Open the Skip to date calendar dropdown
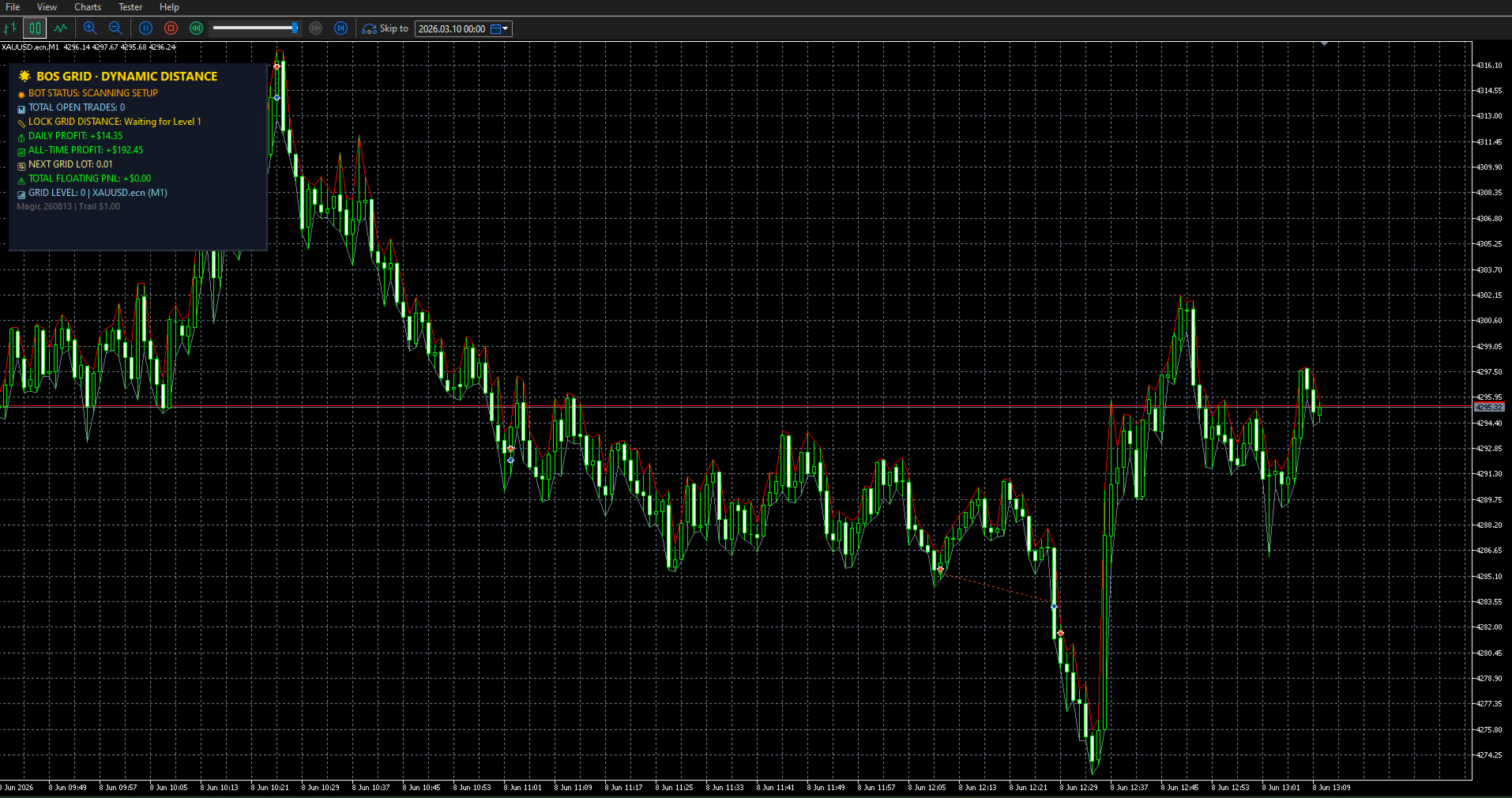 point(500,28)
